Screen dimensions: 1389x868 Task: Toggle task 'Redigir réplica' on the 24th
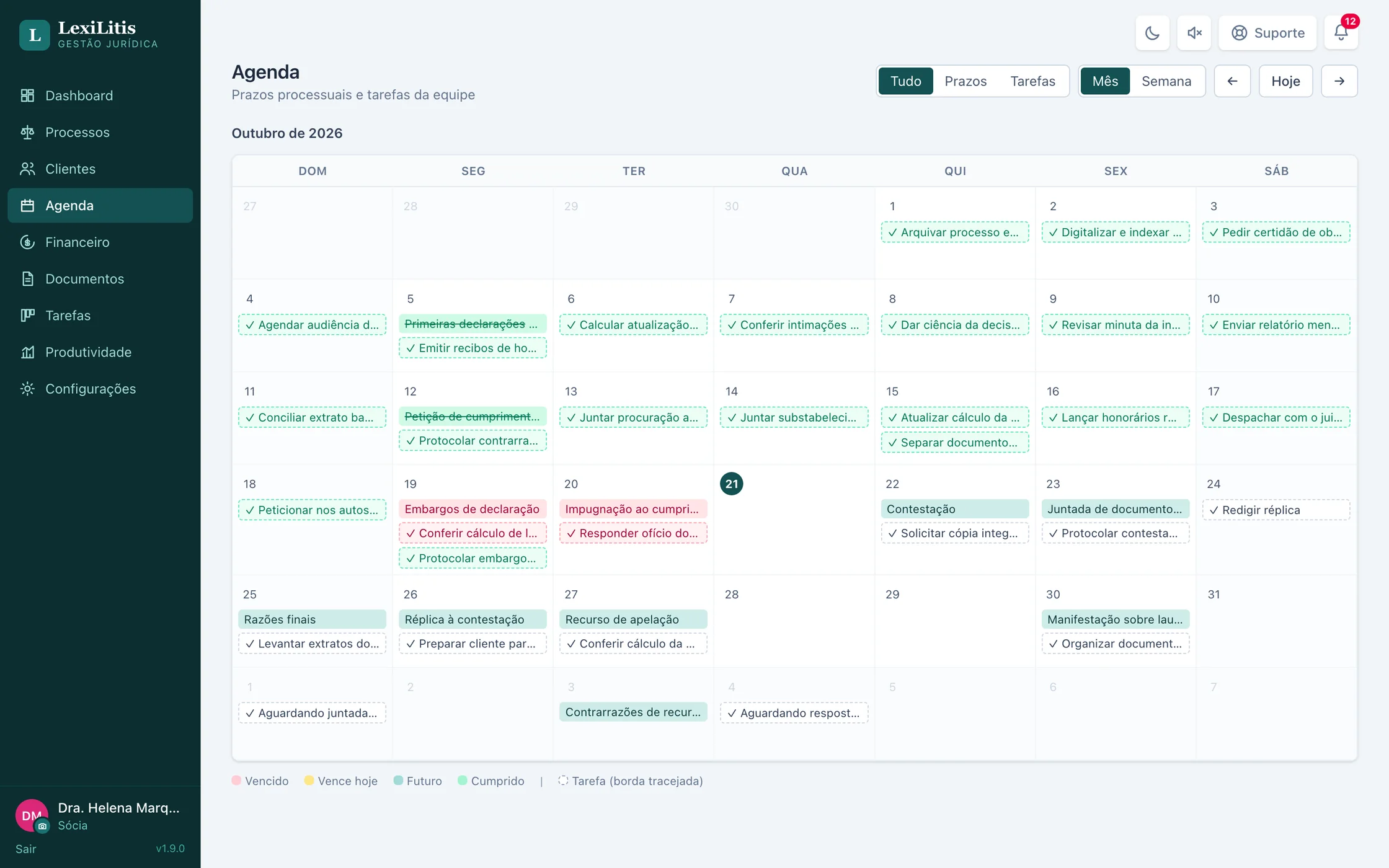pyautogui.click(x=1276, y=510)
